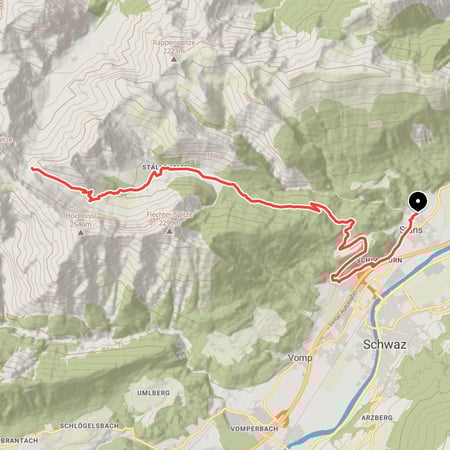Image resolution: width=450 pixels, height=450 pixels.
Task: Click the Umlberg place label
Action: coord(153,393)
